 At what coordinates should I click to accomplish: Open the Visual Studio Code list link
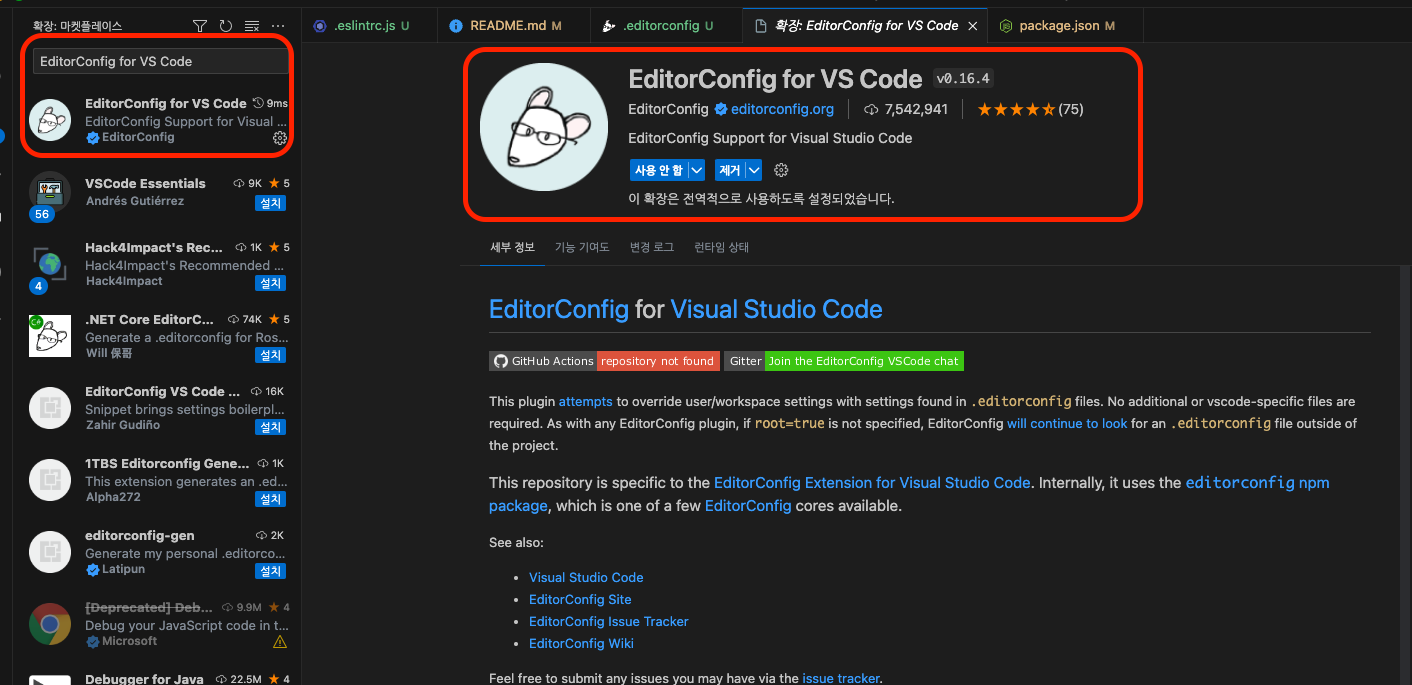(586, 577)
